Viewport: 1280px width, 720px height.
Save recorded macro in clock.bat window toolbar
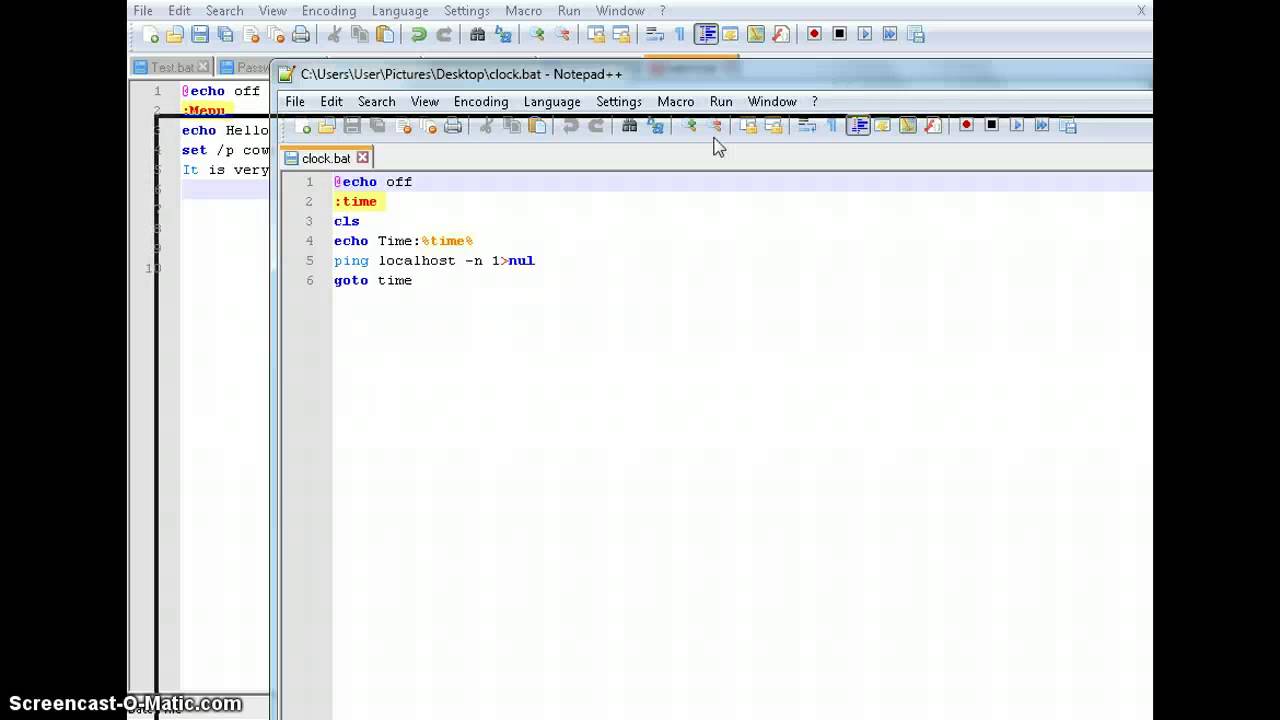pyautogui.click(x=1068, y=126)
